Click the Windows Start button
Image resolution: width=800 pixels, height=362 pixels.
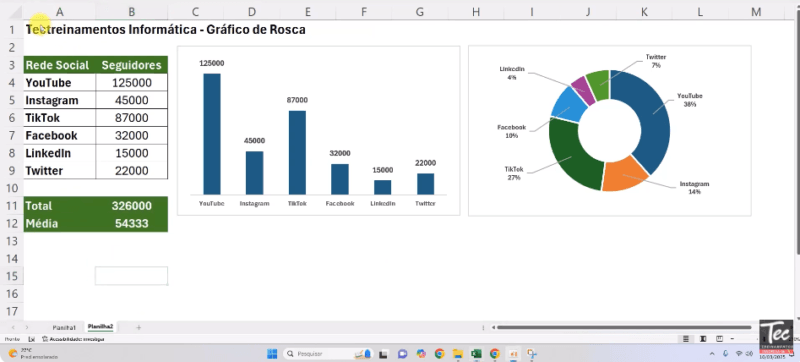[272, 353]
